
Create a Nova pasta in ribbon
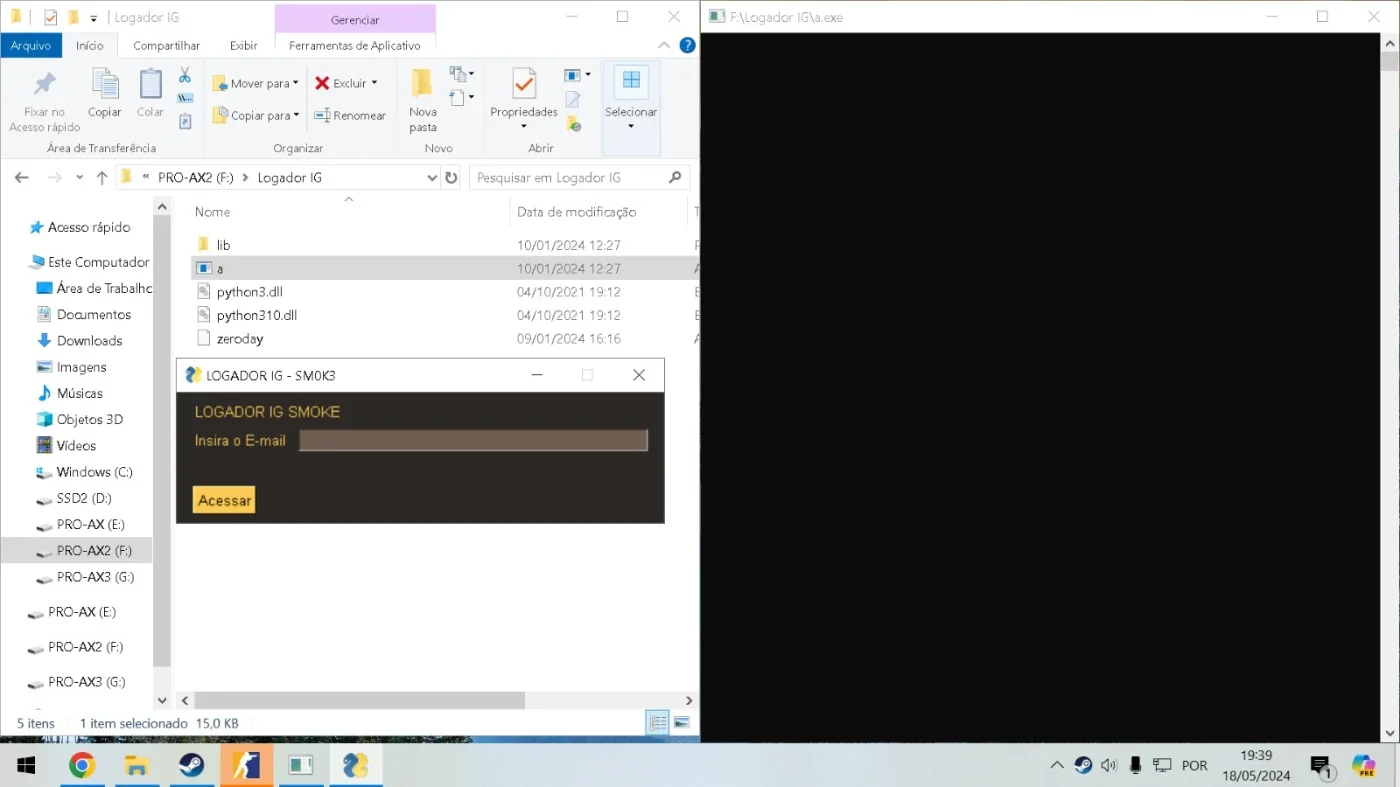tap(423, 100)
